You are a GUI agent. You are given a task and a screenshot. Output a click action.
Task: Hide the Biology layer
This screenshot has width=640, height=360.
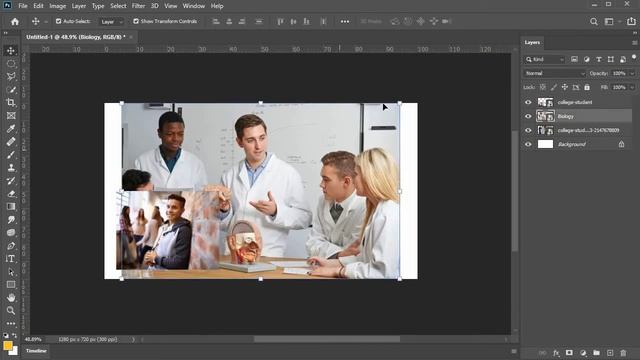click(x=528, y=116)
